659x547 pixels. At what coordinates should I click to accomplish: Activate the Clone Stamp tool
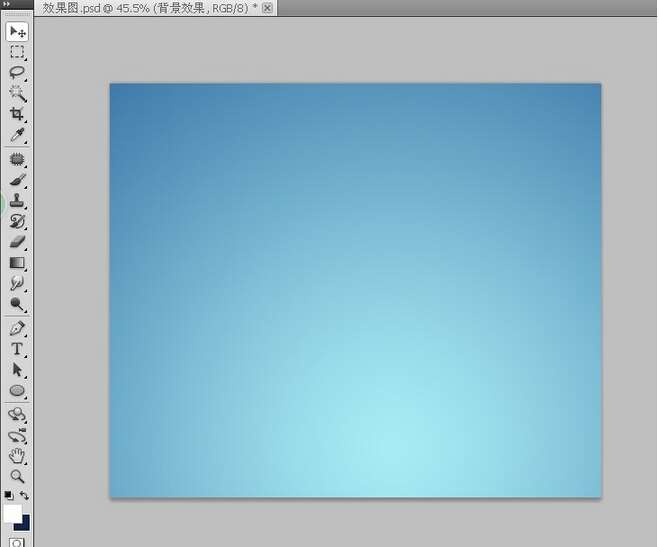pos(17,201)
